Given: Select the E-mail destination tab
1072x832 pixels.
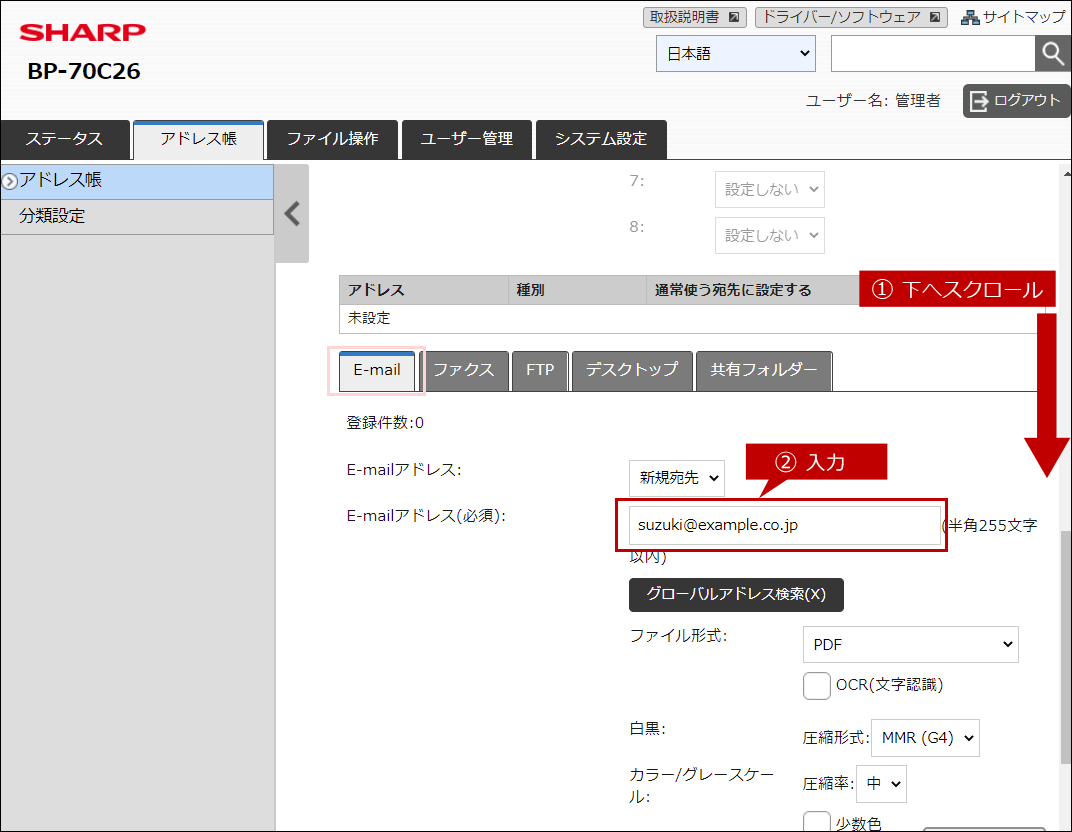Looking at the screenshot, I should point(377,371).
